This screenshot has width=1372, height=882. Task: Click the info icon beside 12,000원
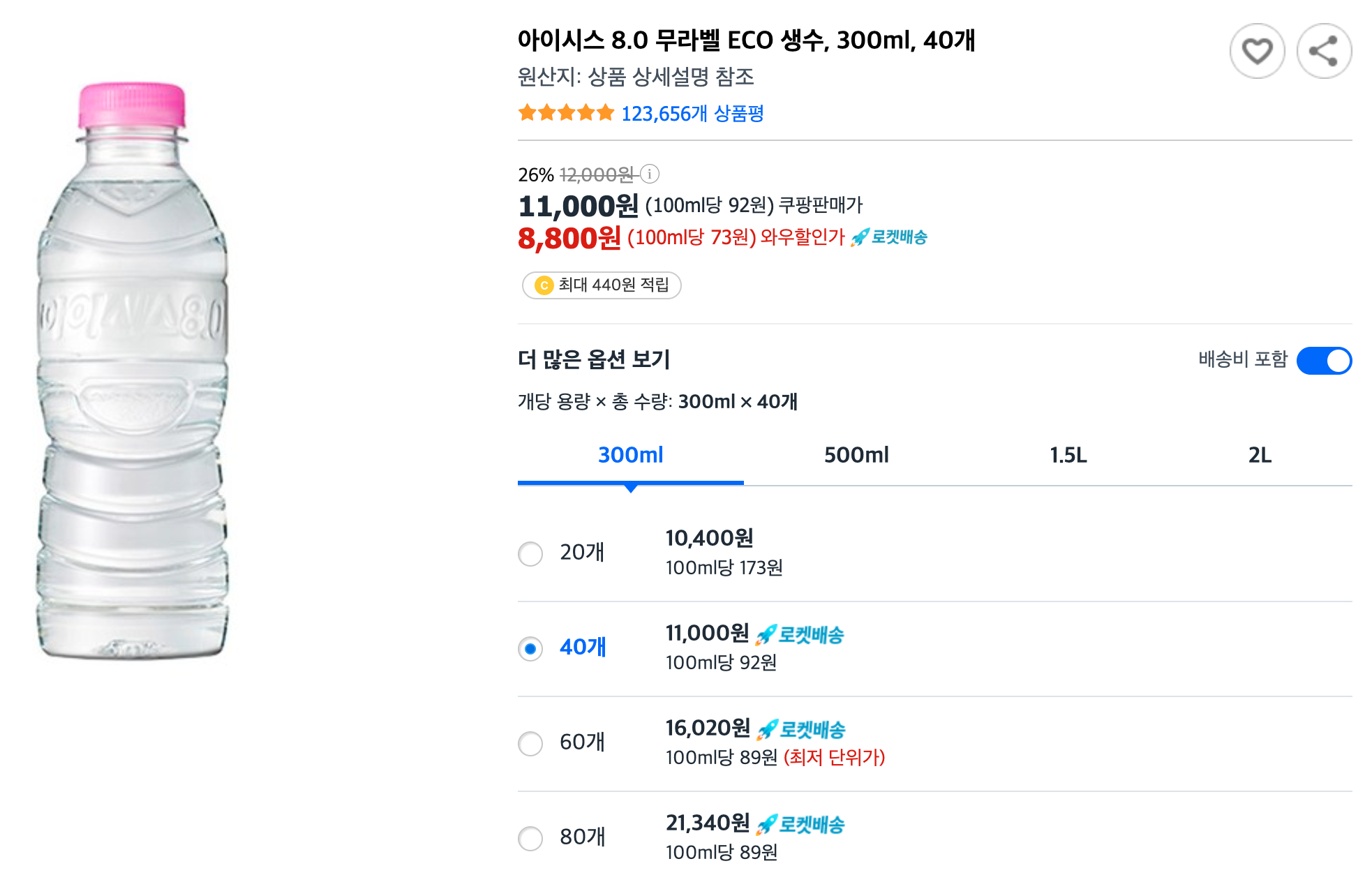(650, 175)
